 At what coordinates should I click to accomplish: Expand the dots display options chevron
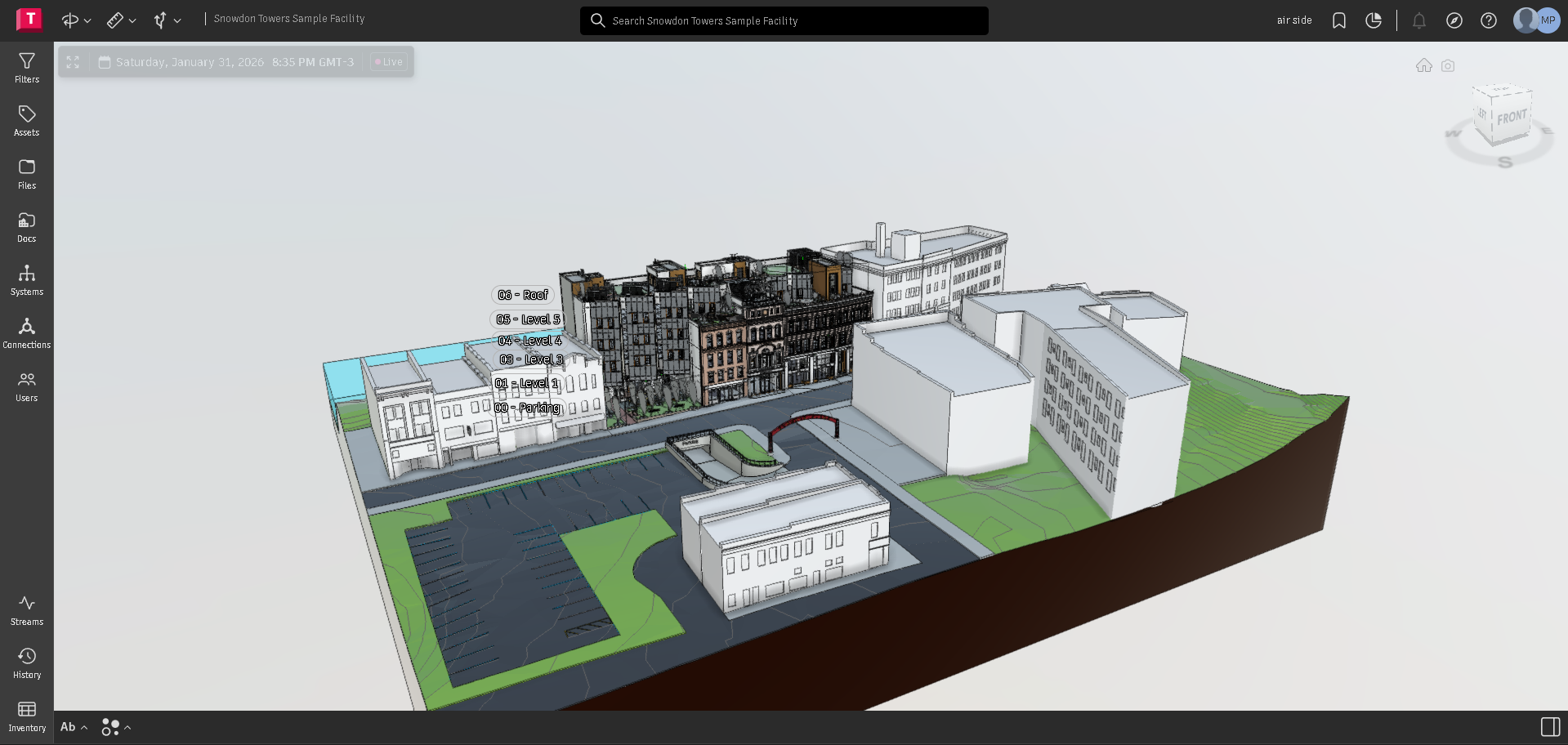coord(127,727)
